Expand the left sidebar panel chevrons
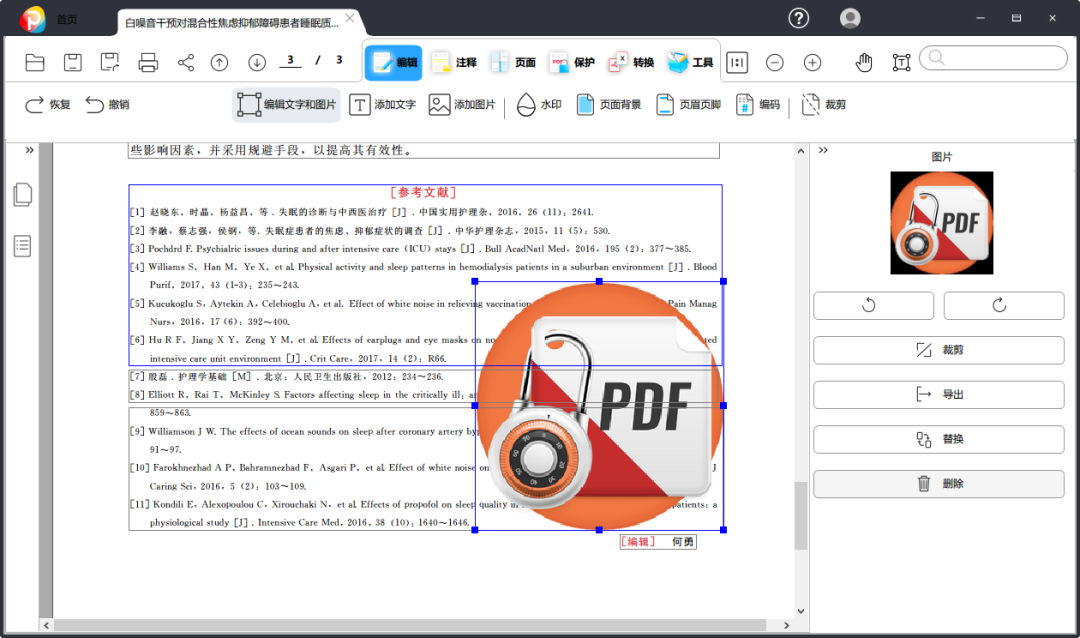 [30, 150]
